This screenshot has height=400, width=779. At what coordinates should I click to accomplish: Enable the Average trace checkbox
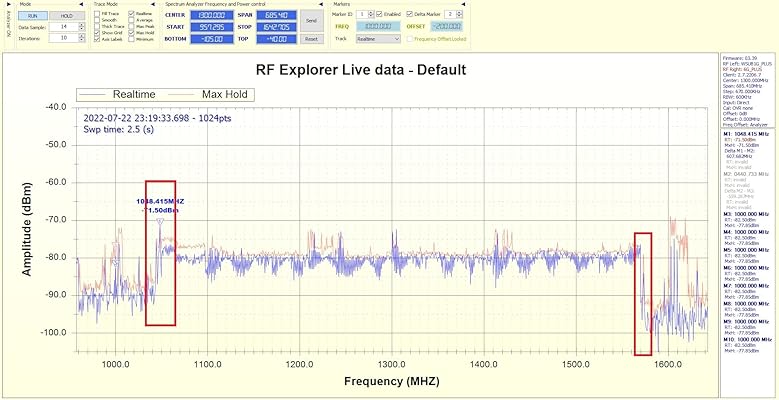(131, 20)
